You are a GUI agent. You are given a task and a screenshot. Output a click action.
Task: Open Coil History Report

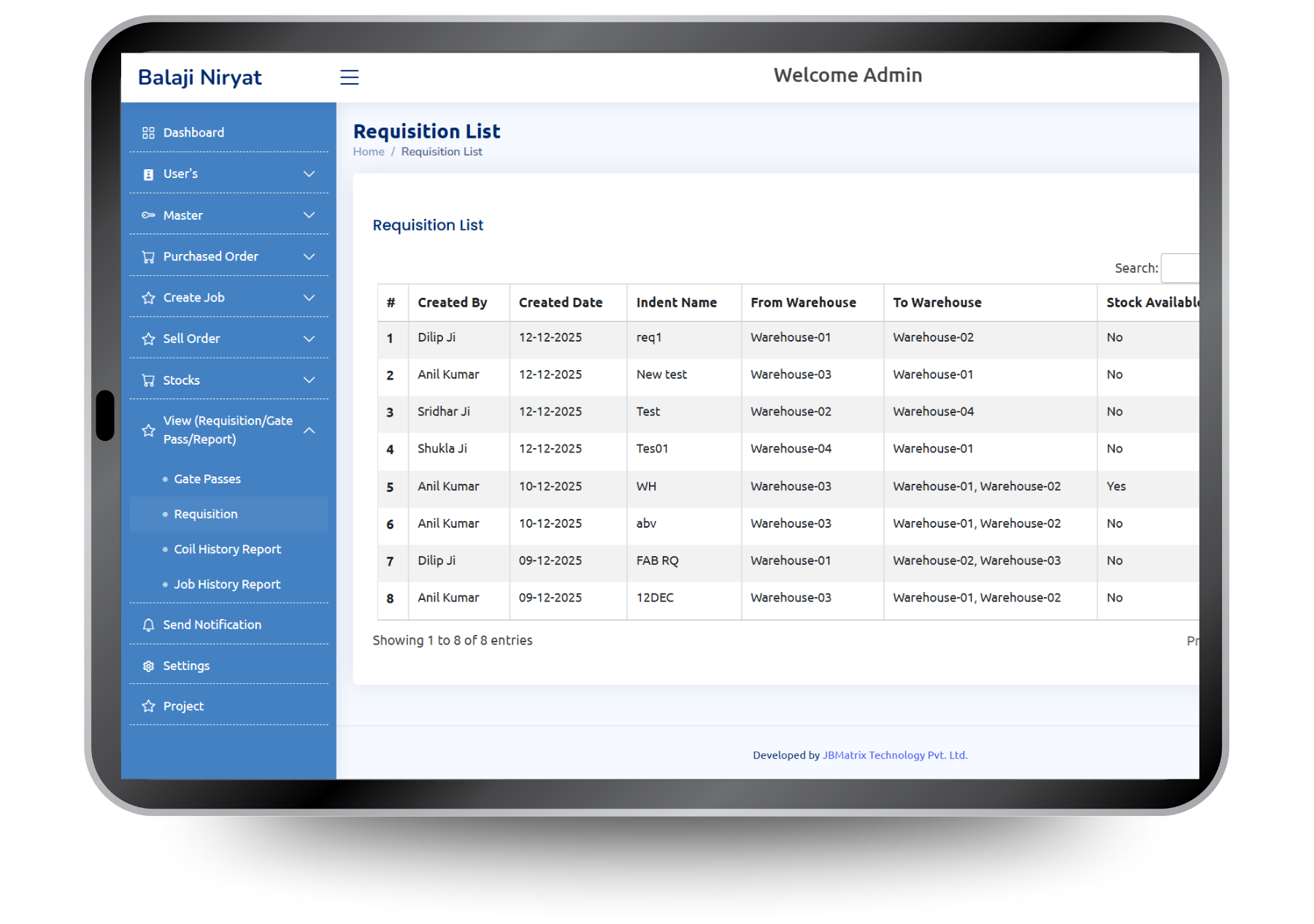227,550
